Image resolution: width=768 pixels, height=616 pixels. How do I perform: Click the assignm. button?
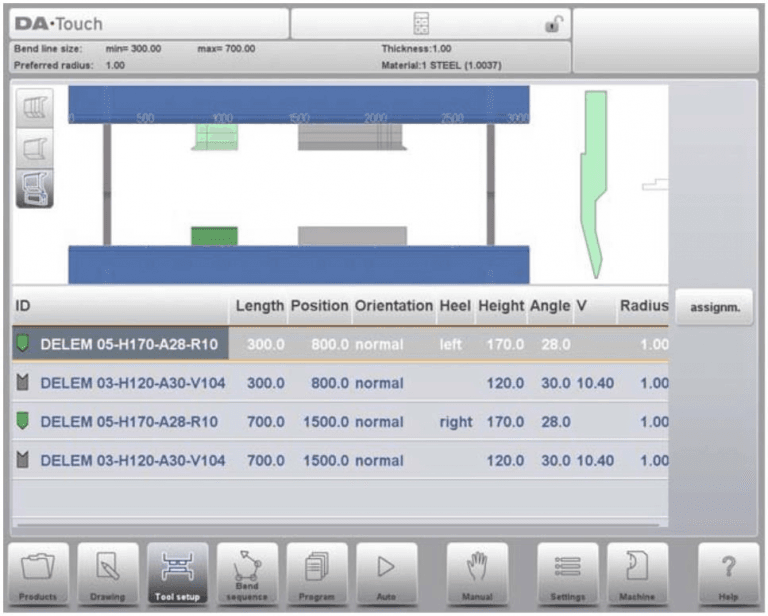(714, 307)
